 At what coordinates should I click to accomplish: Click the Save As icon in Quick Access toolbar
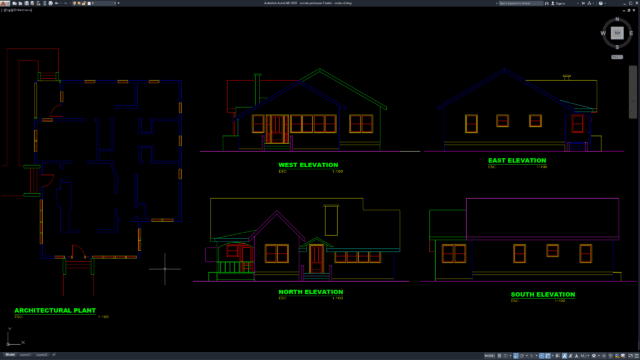pos(32,3)
